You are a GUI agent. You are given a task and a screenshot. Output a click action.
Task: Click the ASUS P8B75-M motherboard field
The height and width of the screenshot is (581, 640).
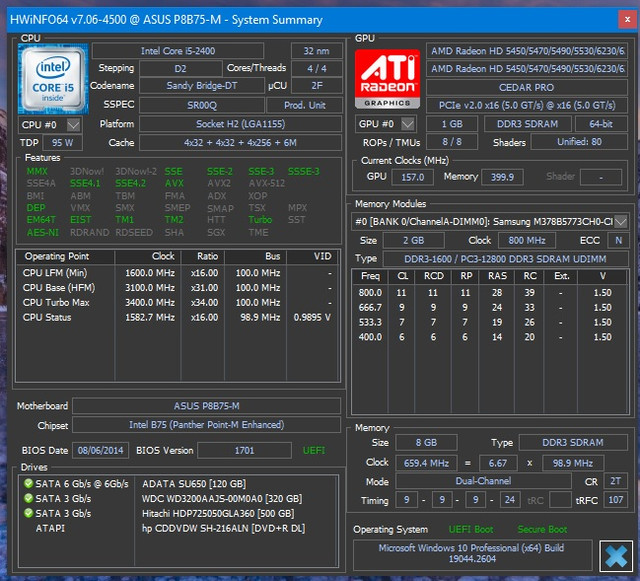(x=207, y=406)
